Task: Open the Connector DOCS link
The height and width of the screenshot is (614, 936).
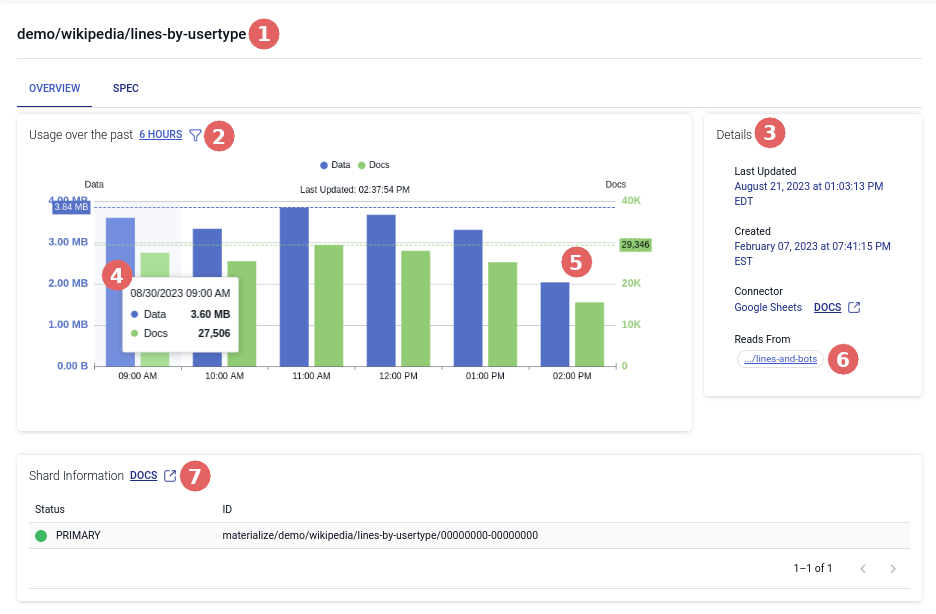Action: point(826,307)
